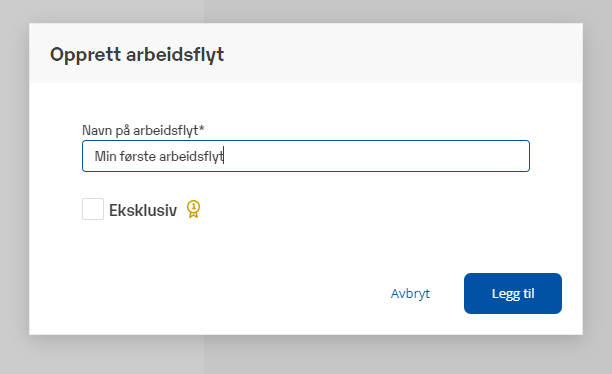The height and width of the screenshot is (374, 612).
Task: Click the 'Navn på arbeidsflyt*' field label
Action: pyautogui.click(x=143, y=130)
